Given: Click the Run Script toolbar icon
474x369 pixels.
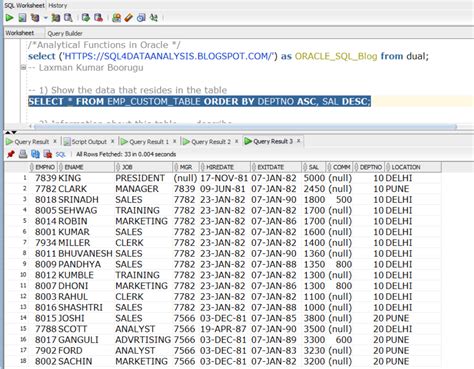Looking at the screenshot, I should point(22,18).
